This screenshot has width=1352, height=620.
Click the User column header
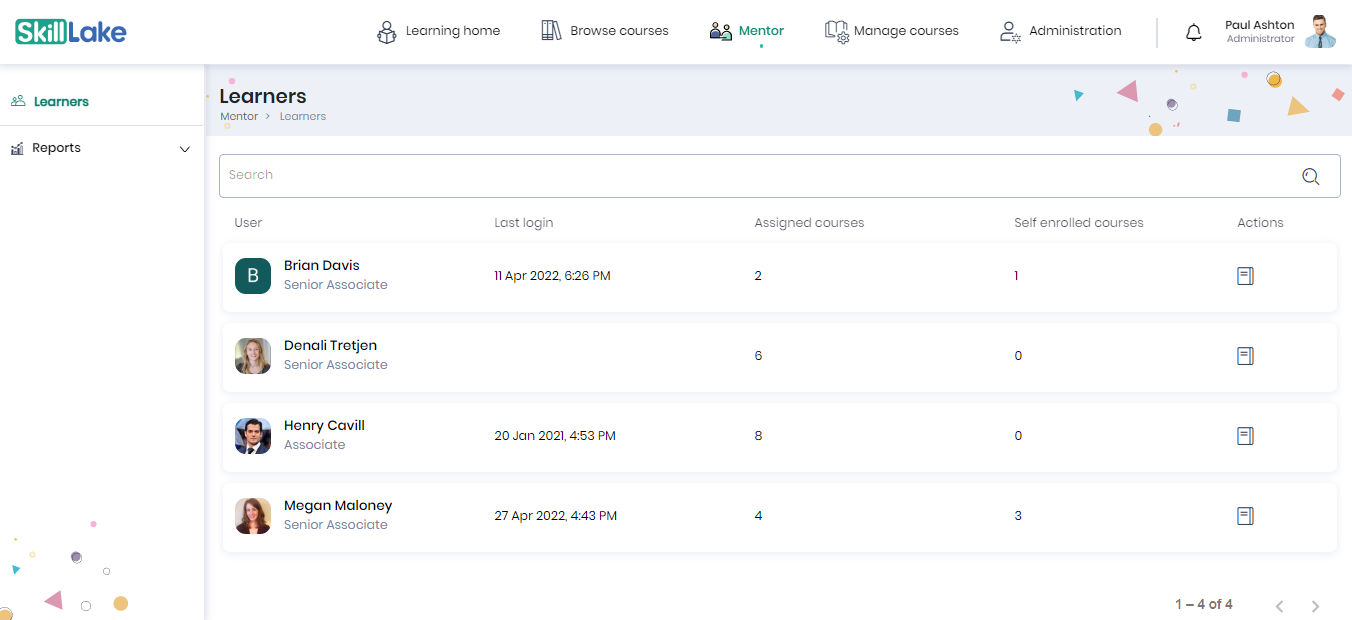point(248,223)
